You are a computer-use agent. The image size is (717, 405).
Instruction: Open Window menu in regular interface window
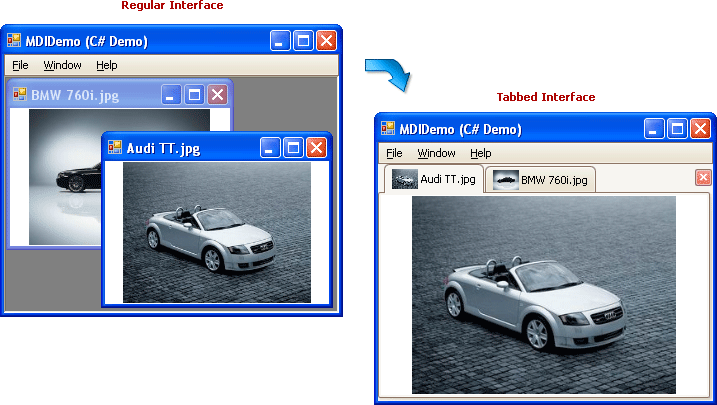point(63,65)
